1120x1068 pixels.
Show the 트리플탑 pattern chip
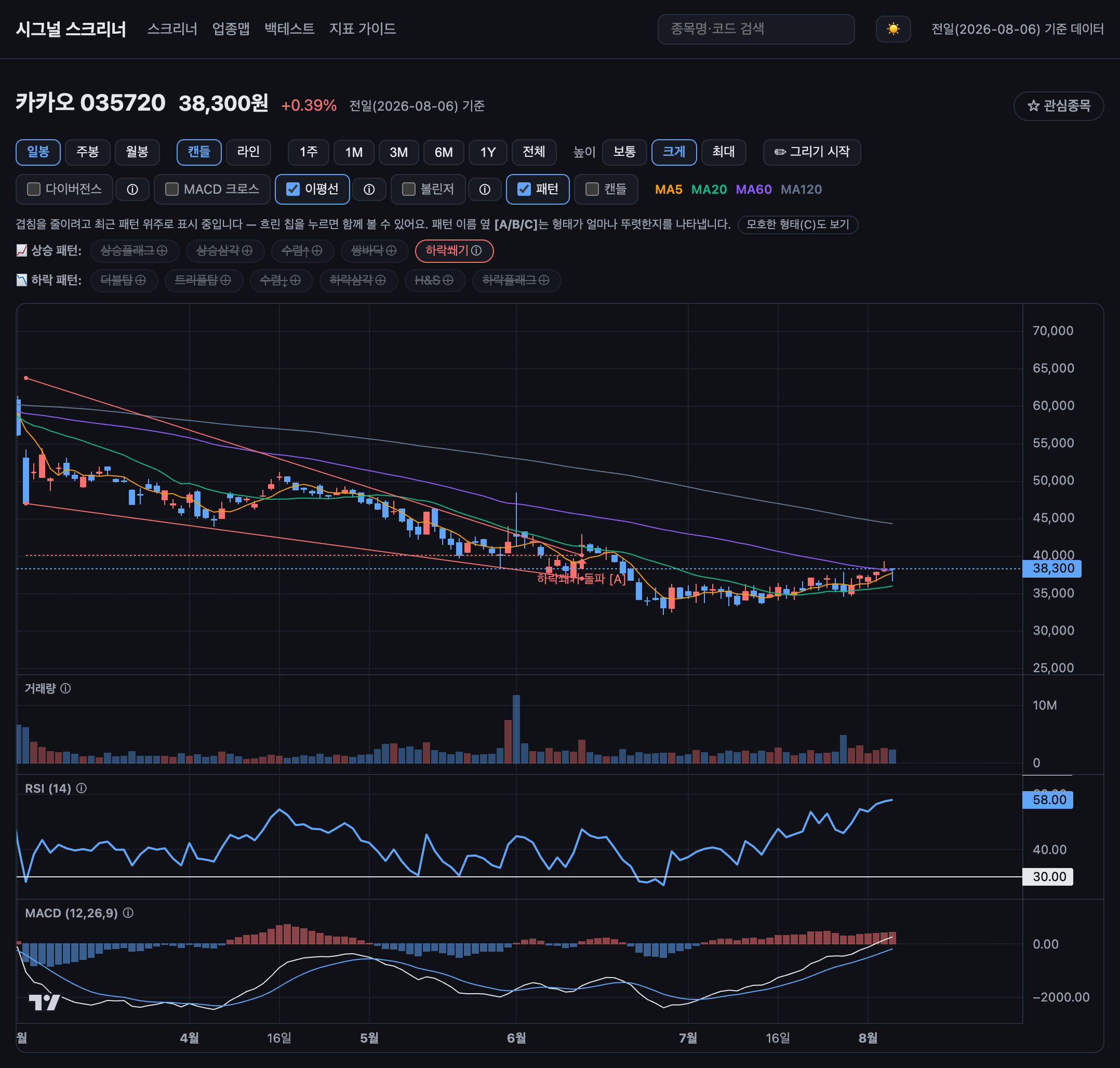[x=203, y=280]
